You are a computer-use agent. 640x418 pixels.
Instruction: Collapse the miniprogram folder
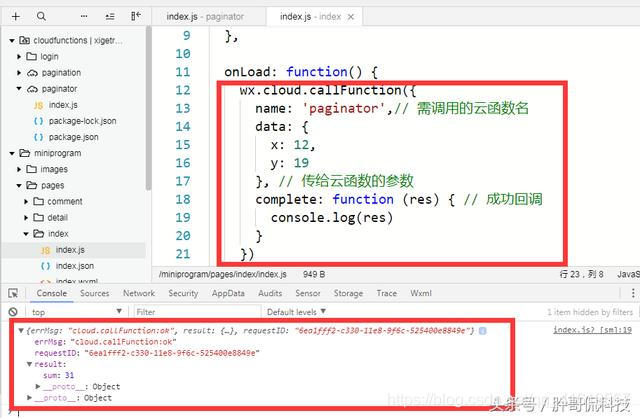12,153
